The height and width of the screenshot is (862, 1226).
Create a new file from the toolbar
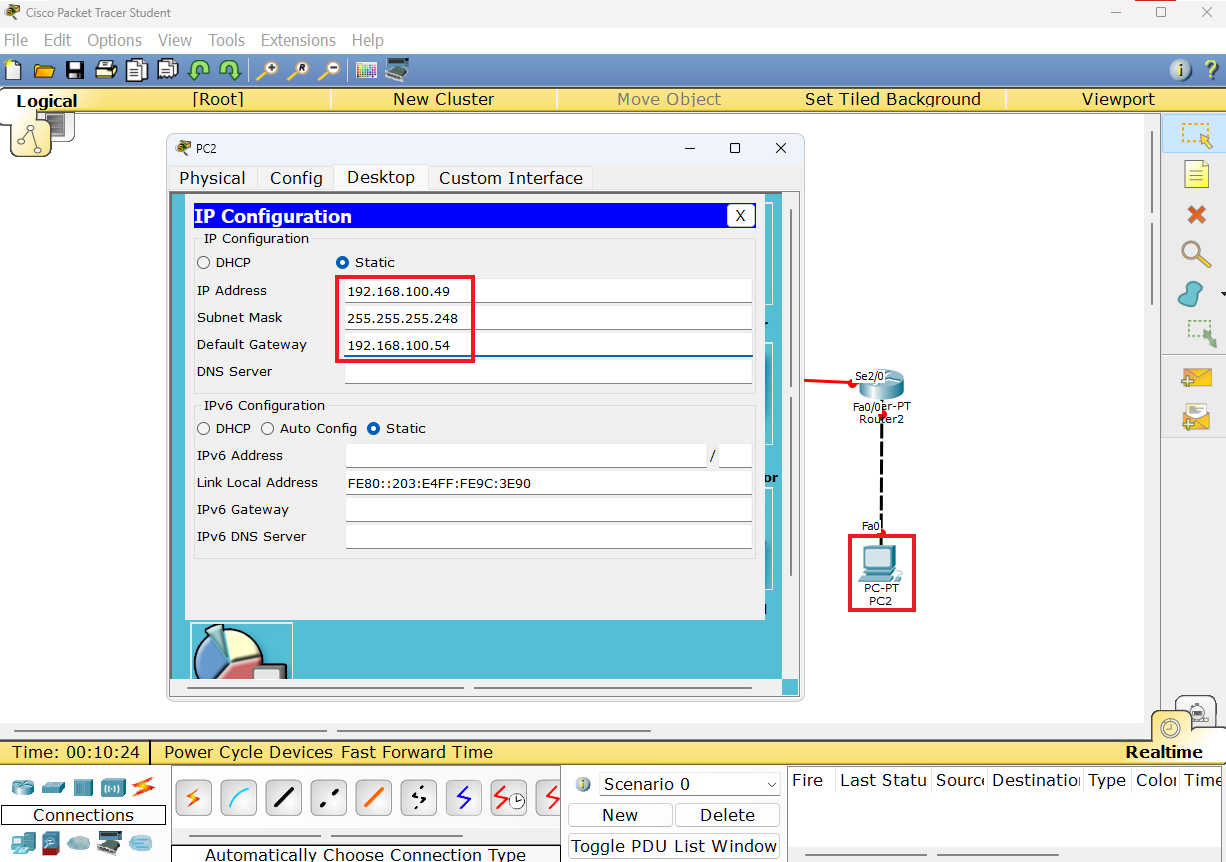(x=13, y=70)
